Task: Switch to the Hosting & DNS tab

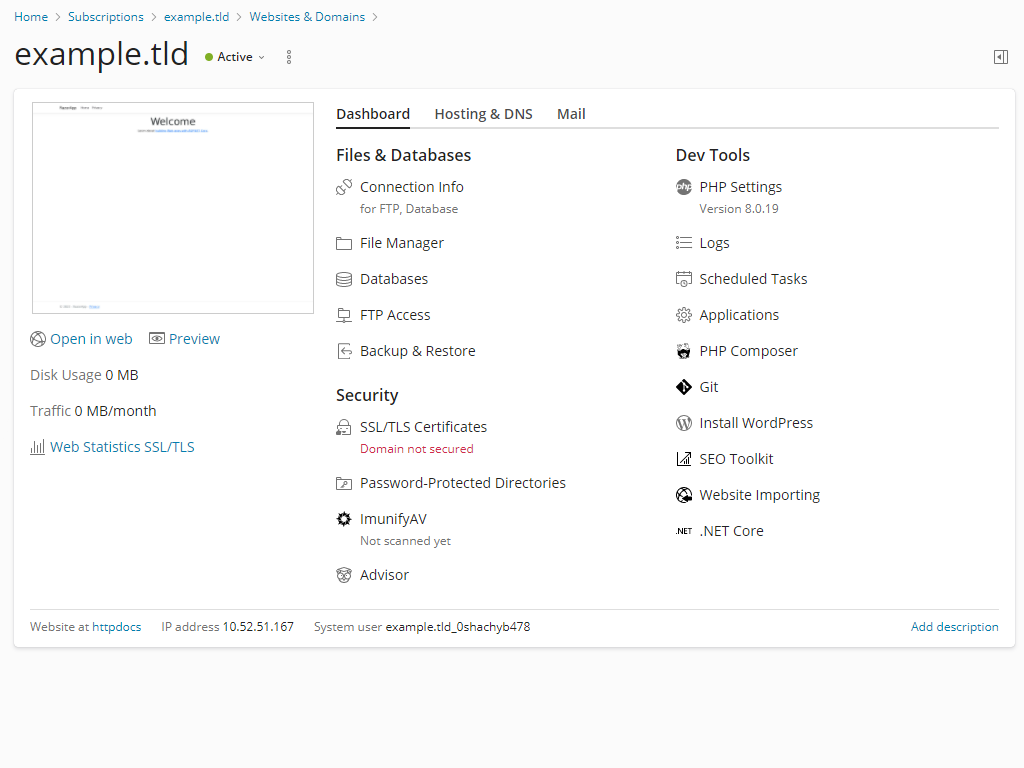Action: pos(483,114)
